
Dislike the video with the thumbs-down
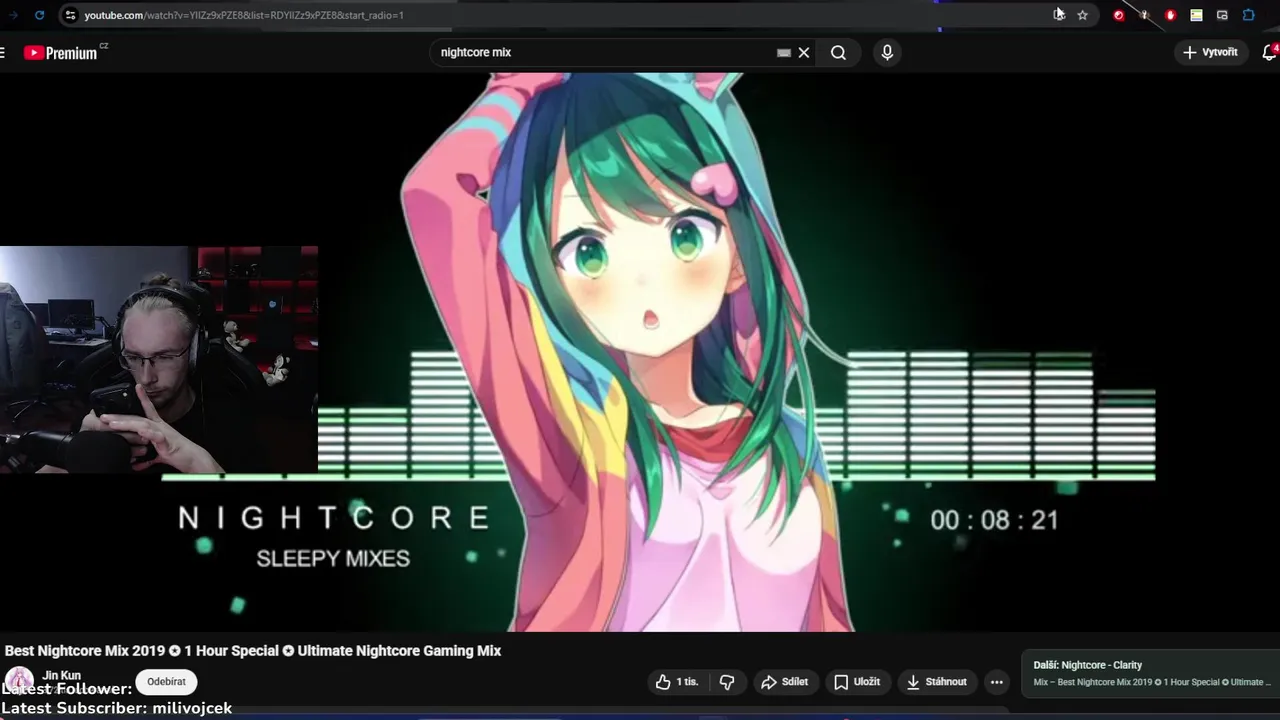727,682
